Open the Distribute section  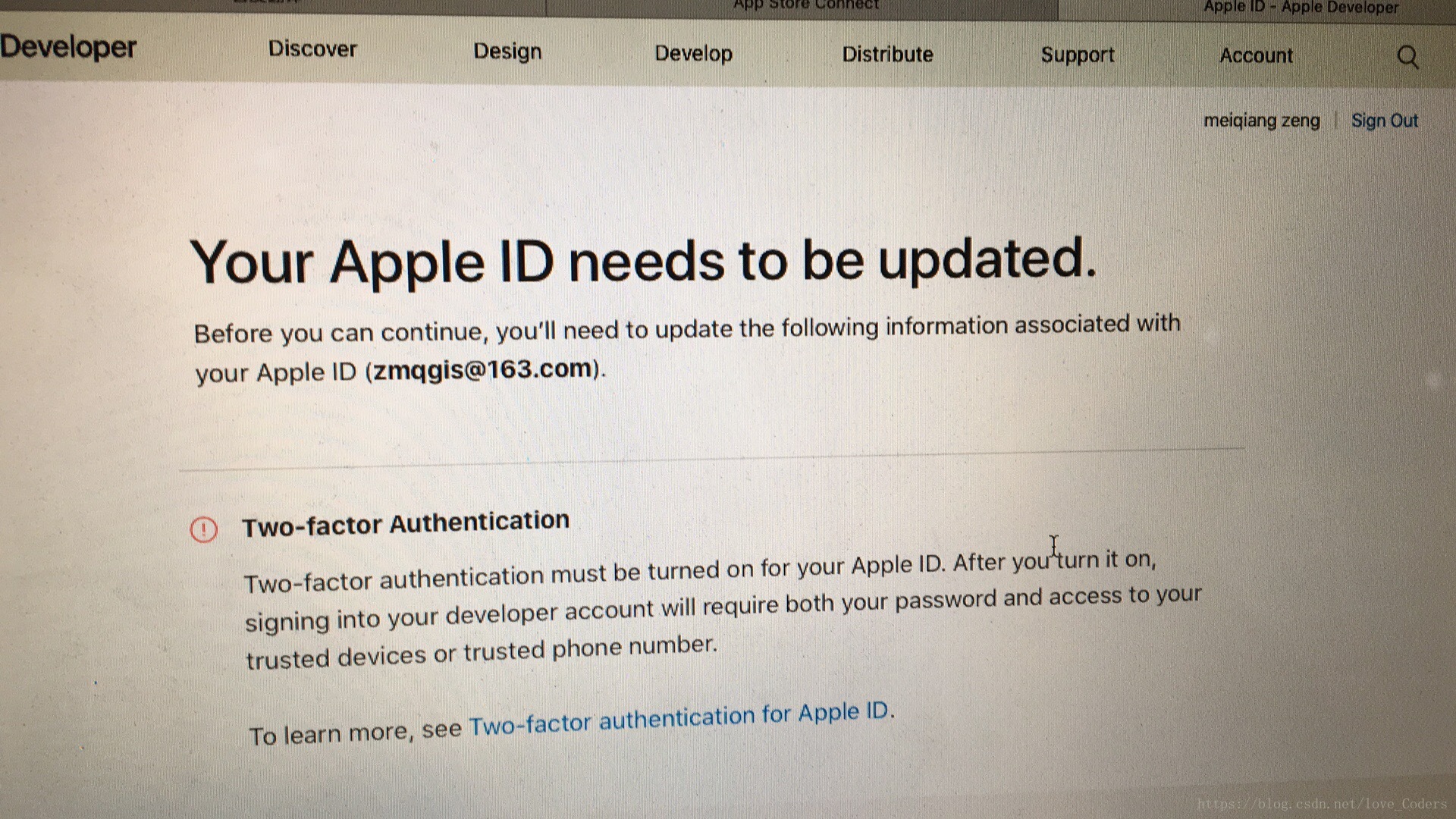click(x=887, y=55)
